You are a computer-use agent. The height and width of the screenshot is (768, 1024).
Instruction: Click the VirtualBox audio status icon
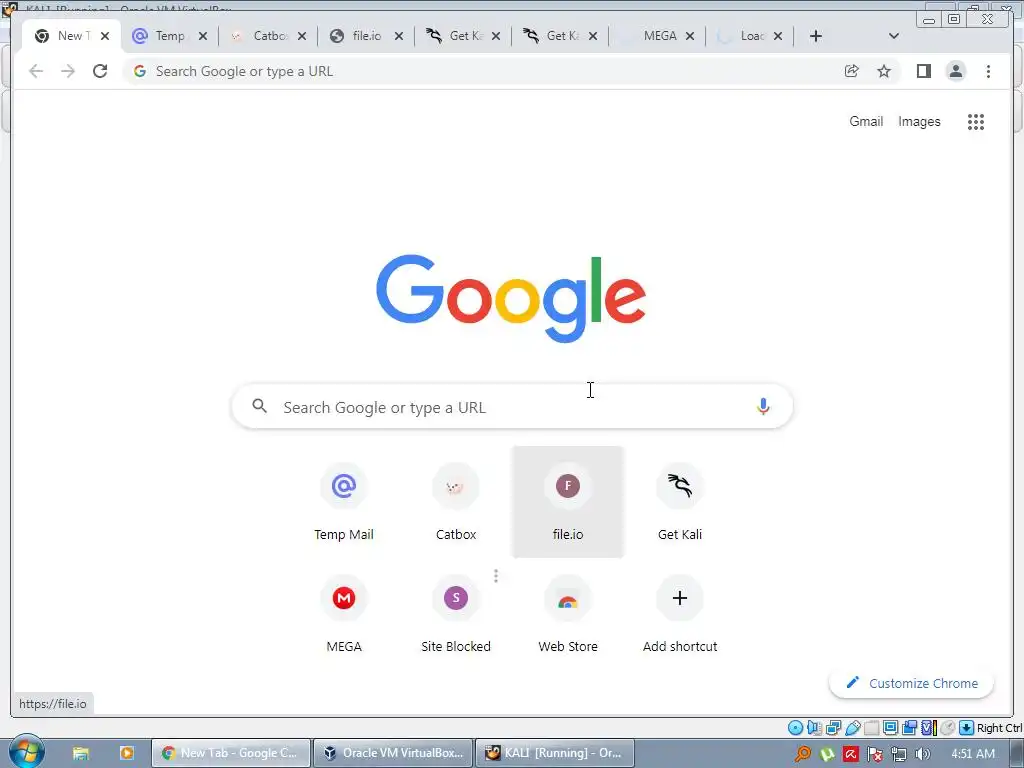point(814,728)
